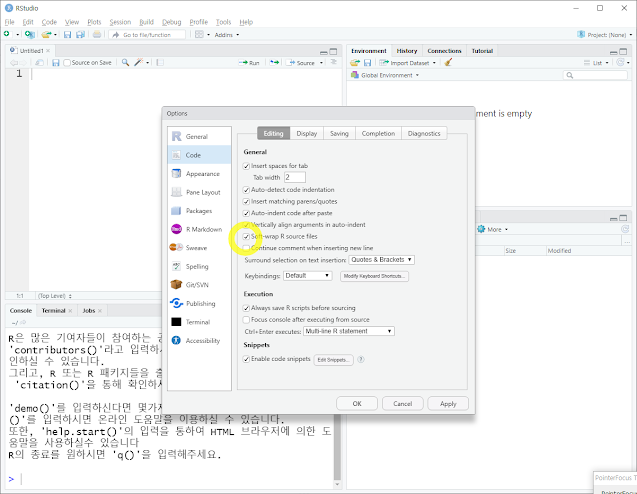The width and height of the screenshot is (637, 494).
Task: Open Pane Layout options
Action: click(x=199, y=192)
